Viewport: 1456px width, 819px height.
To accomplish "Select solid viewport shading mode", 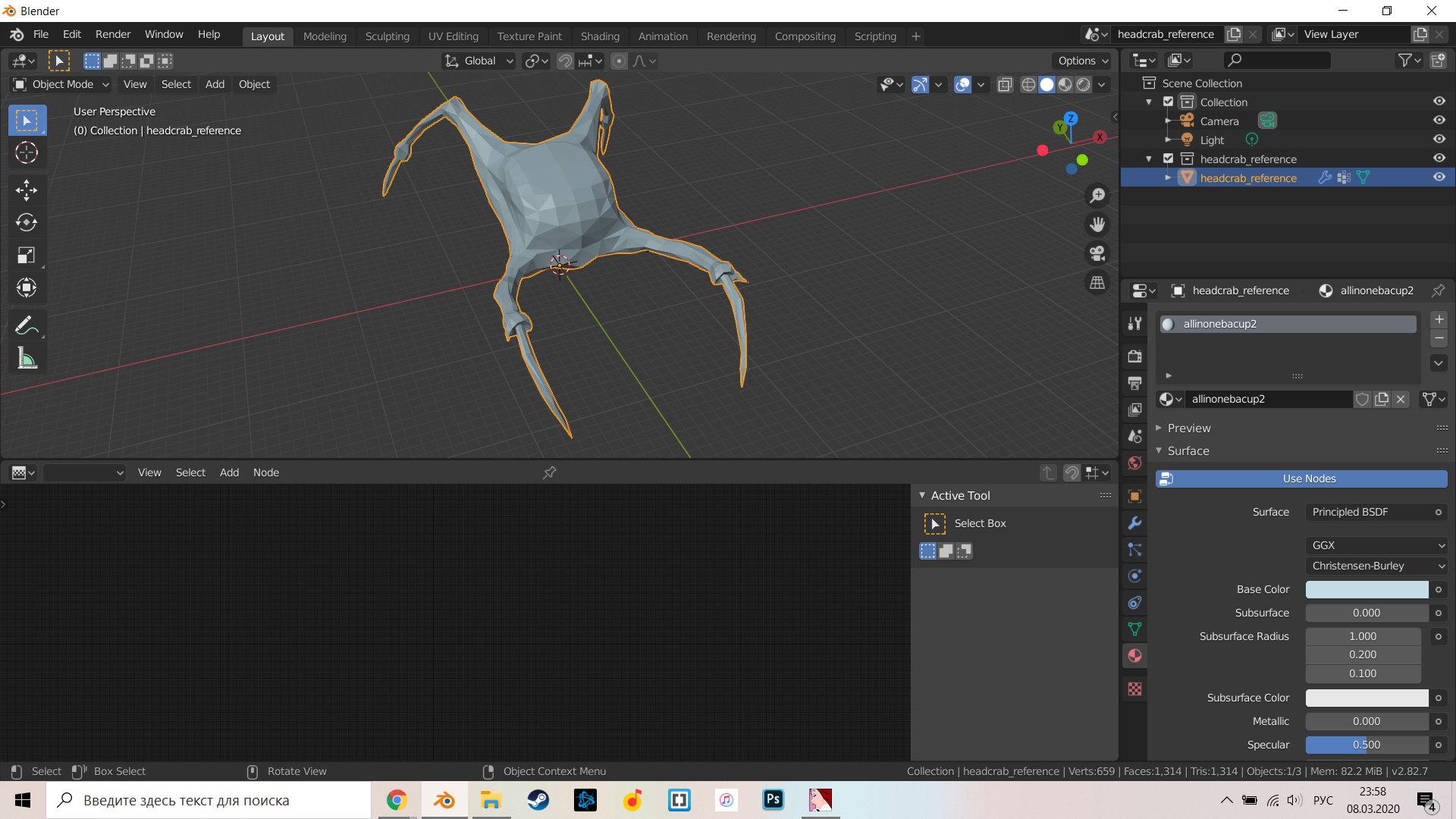I will coord(1046,85).
